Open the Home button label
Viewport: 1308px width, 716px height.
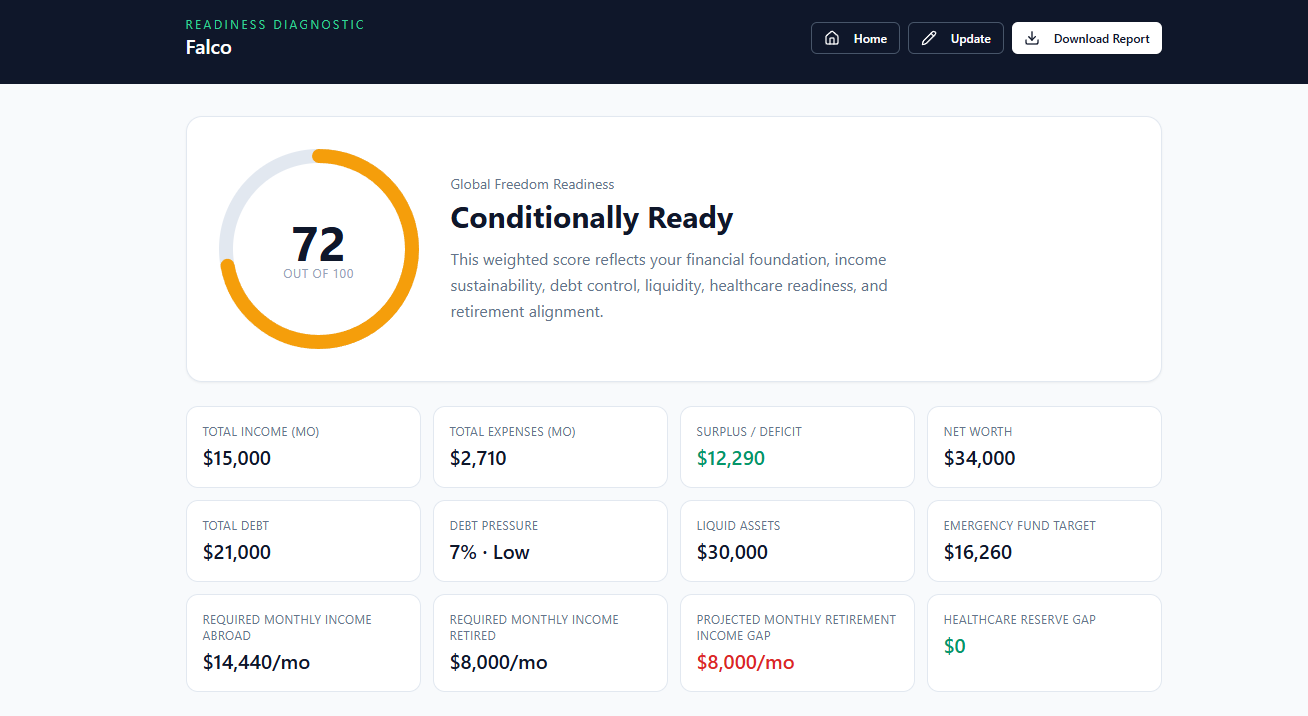coord(870,39)
